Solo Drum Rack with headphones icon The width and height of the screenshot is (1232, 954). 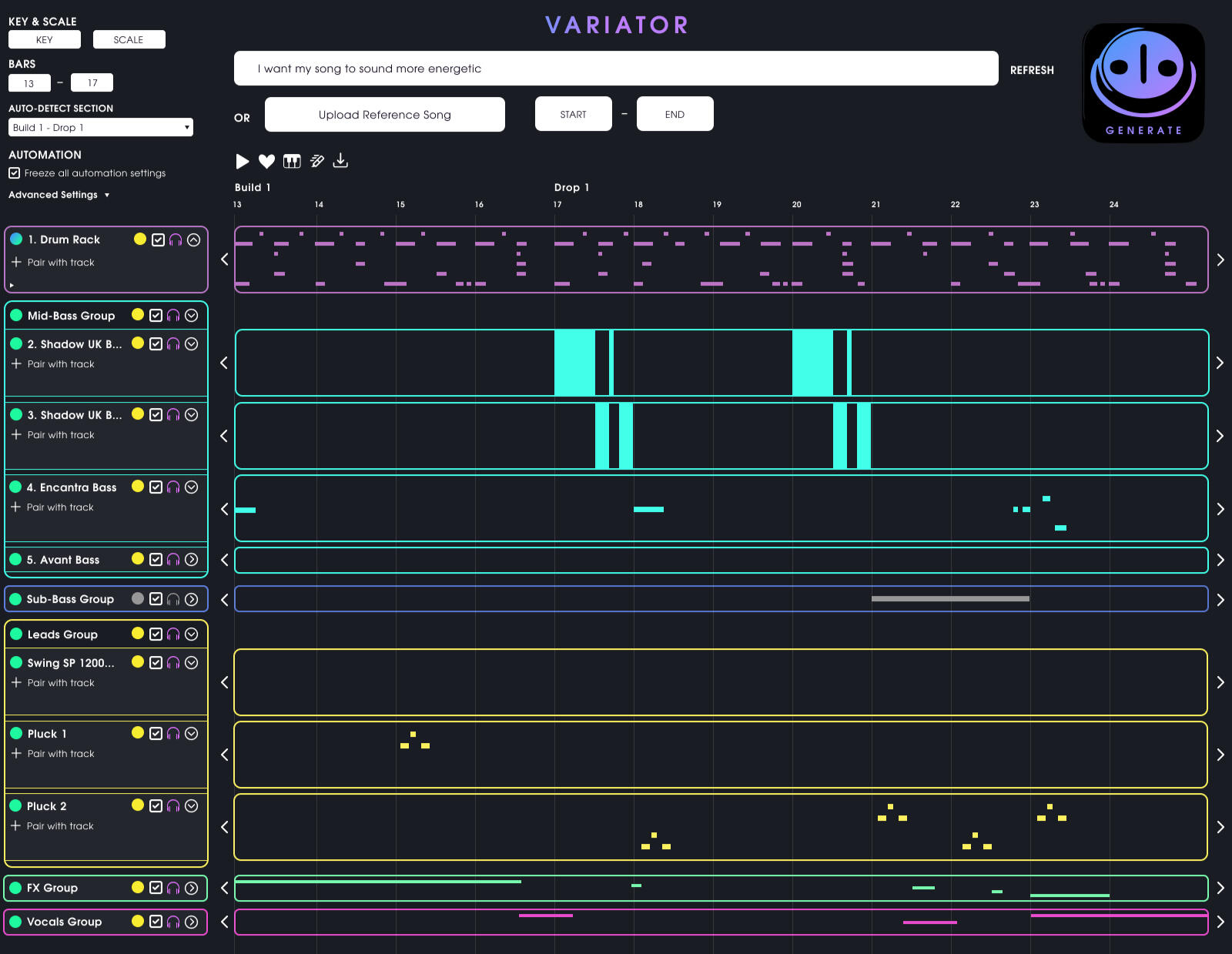[176, 239]
